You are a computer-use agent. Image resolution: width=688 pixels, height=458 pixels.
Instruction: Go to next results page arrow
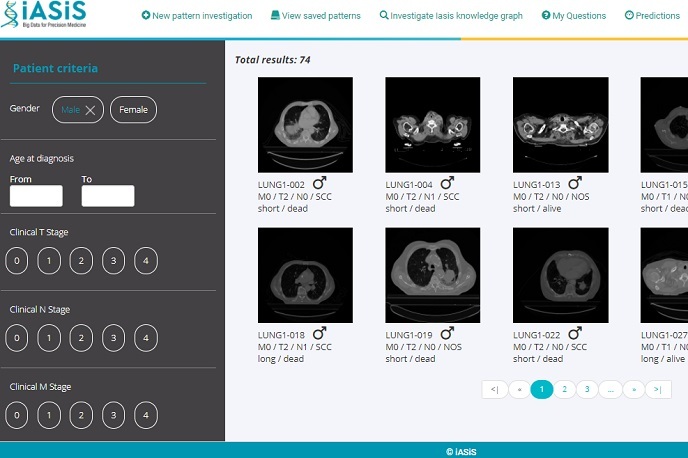633,390
